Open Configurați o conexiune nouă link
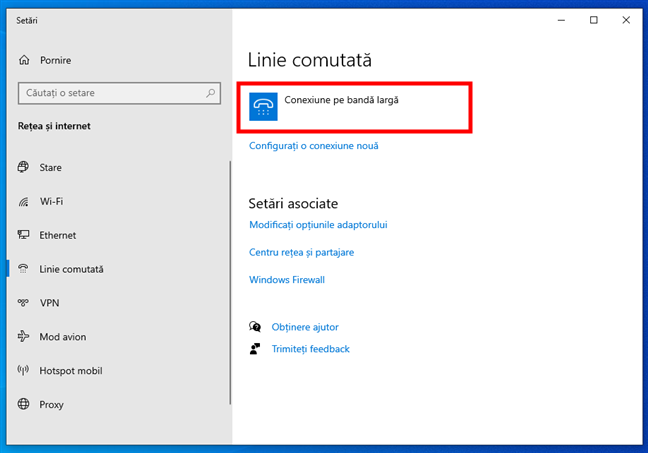The image size is (648, 453). click(313, 146)
